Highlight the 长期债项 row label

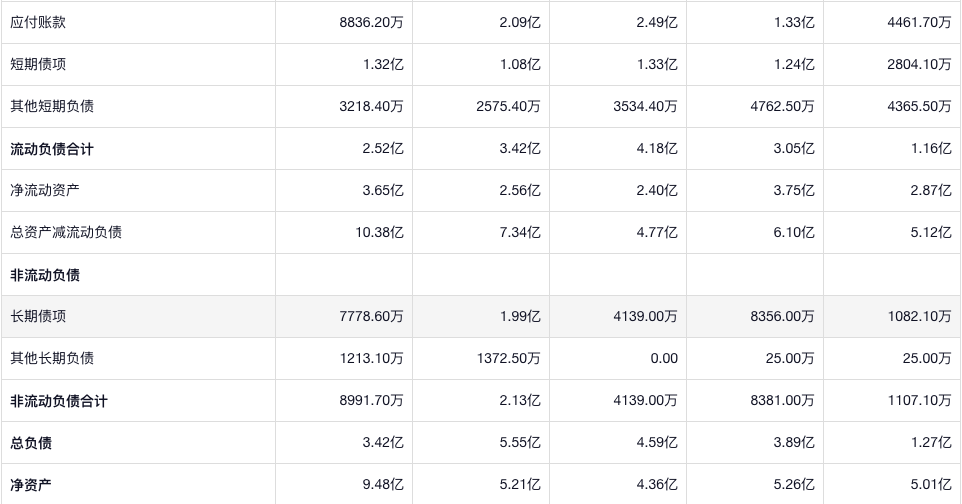pyautogui.click(x=38, y=316)
